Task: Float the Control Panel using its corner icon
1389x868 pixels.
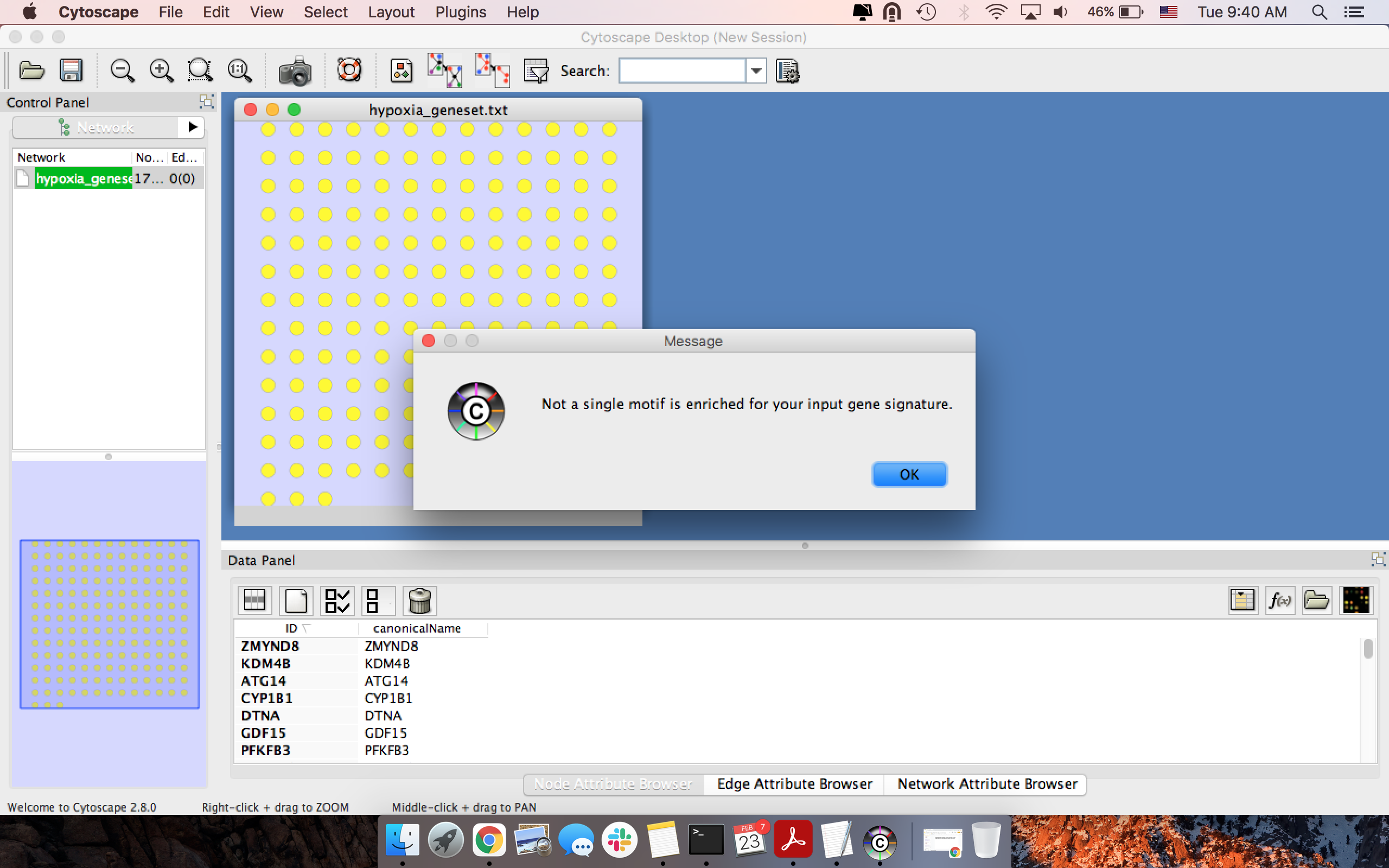Action: pyautogui.click(x=206, y=101)
